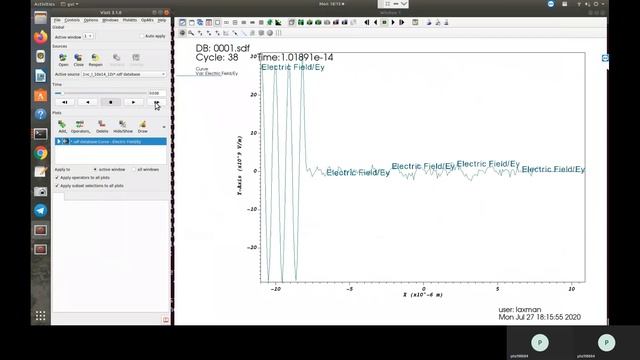Image resolution: width=640 pixels, height=360 pixels.
Task: Click the Replace source icon
Action: point(117,60)
